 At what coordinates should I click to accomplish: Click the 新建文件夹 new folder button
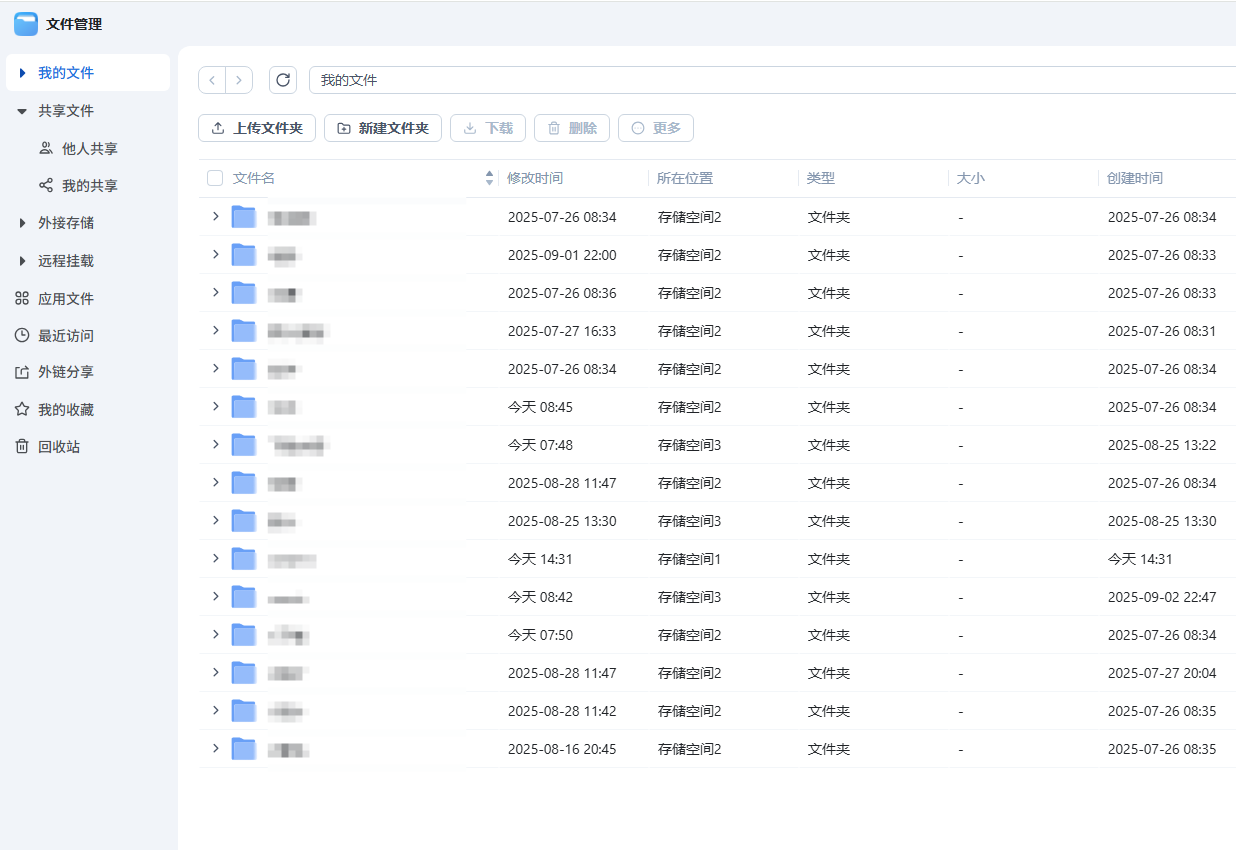(x=383, y=128)
